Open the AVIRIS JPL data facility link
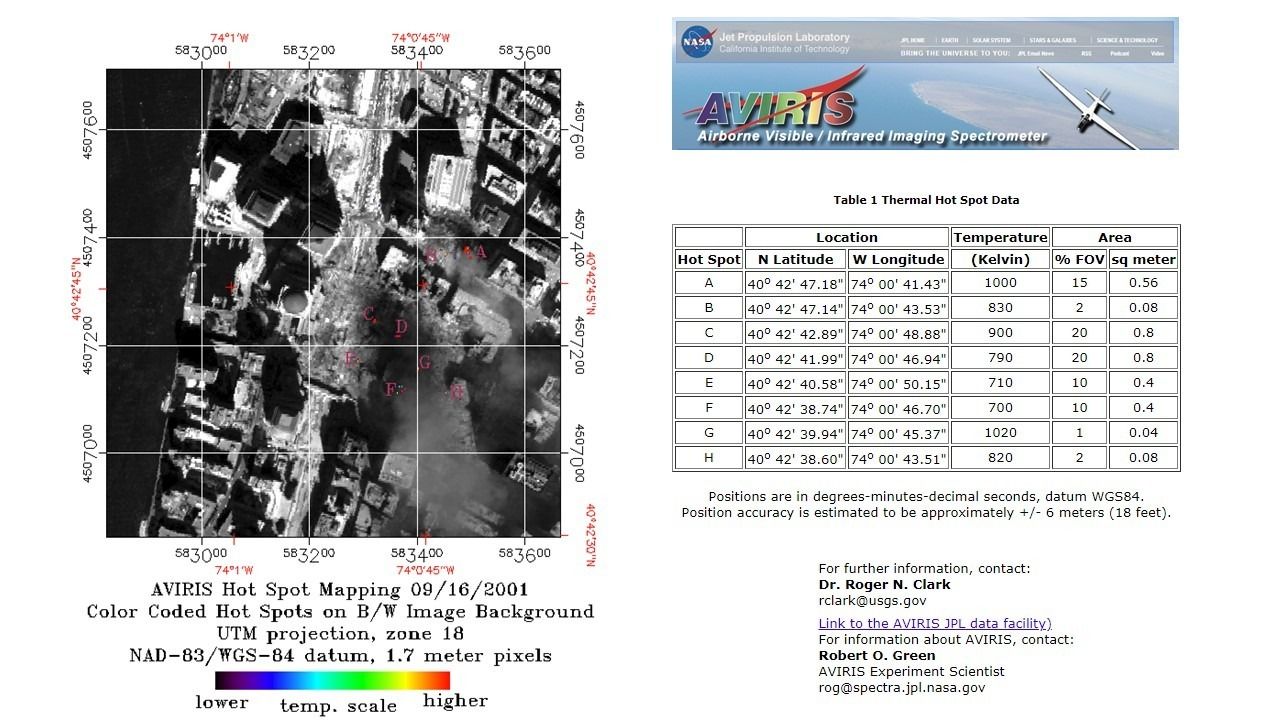1280x720 pixels. pyautogui.click(x=934, y=623)
